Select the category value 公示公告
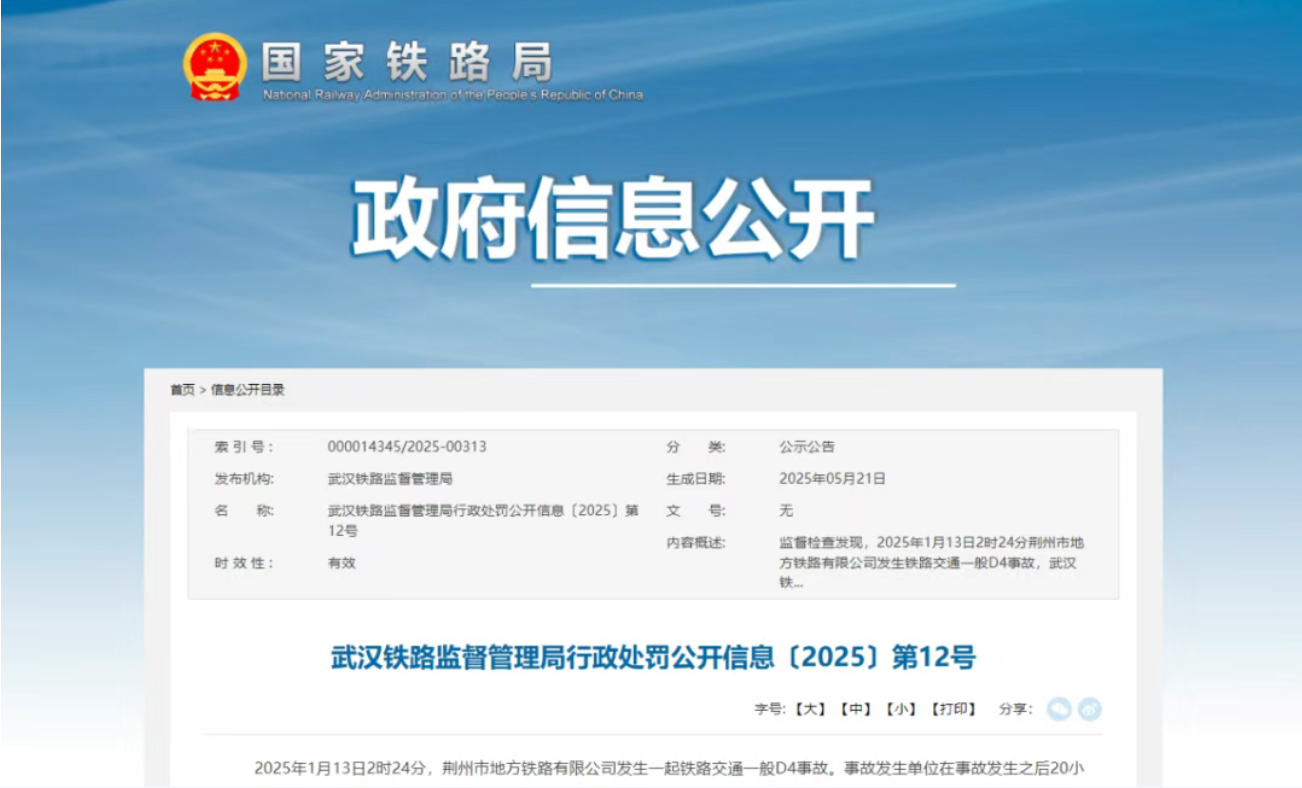Image resolution: width=1302 pixels, height=788 pixels. coord(807,447)
